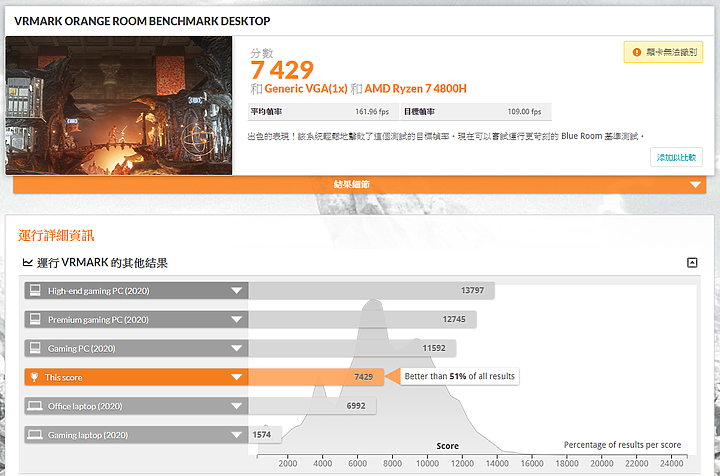Select the This score row label
This screenshot has height=476, width=720.
(x=63, y=378)
